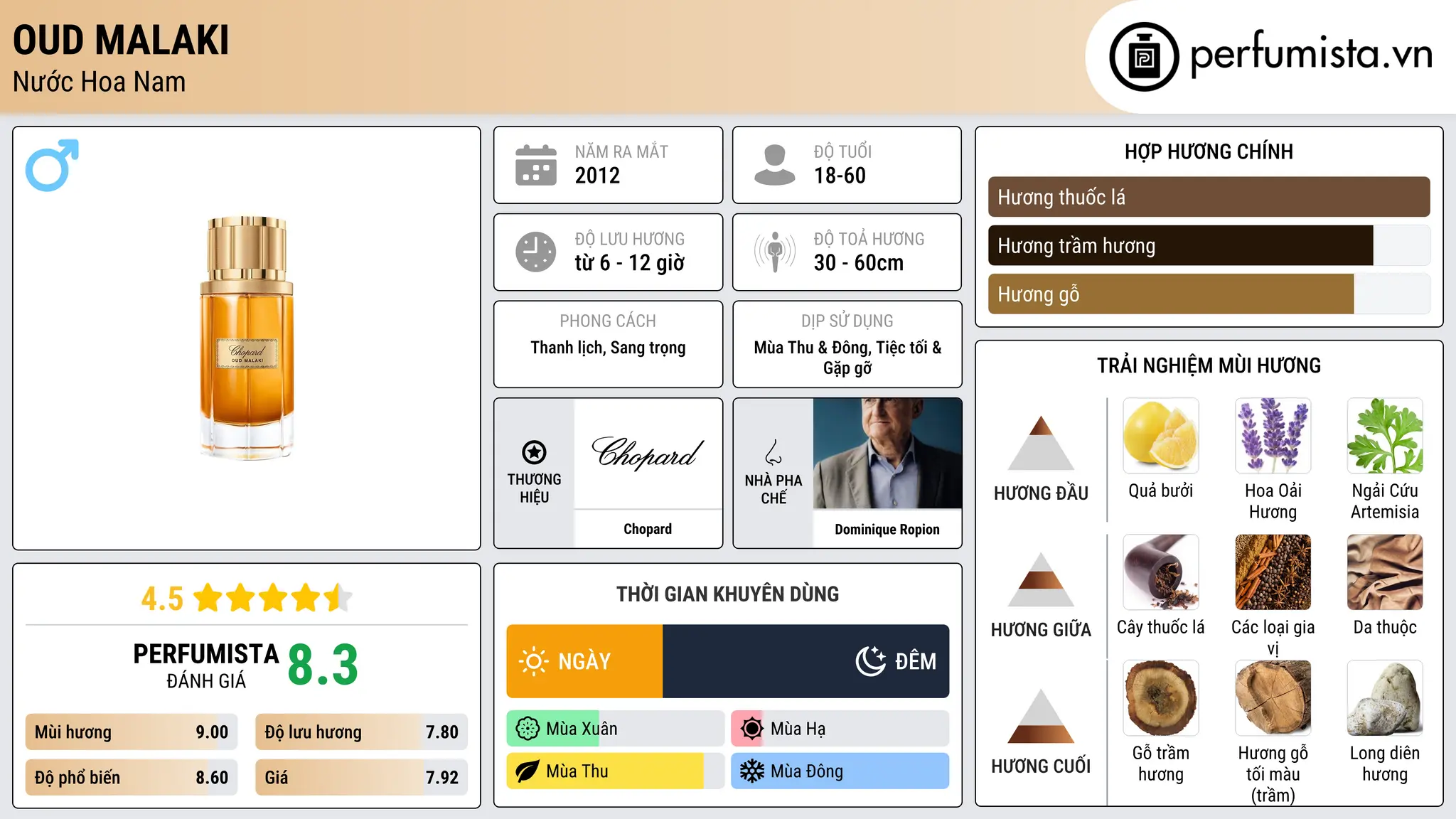Screen dimensions: 1456x819
Task: Click the longevity value từ 6 - 12 giờ
Action: point(630,263)
